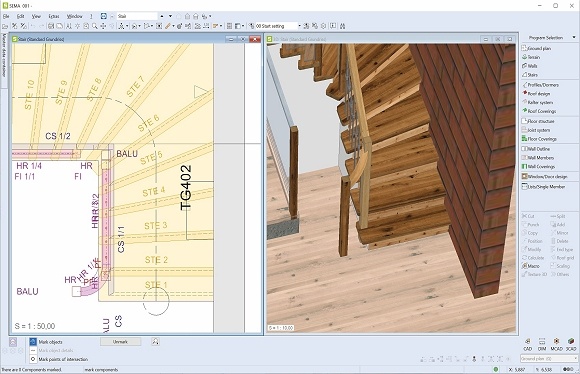Viewport: 580px width, 374px height.
Task: Switch to DIM mode
Action: point(542,344)
